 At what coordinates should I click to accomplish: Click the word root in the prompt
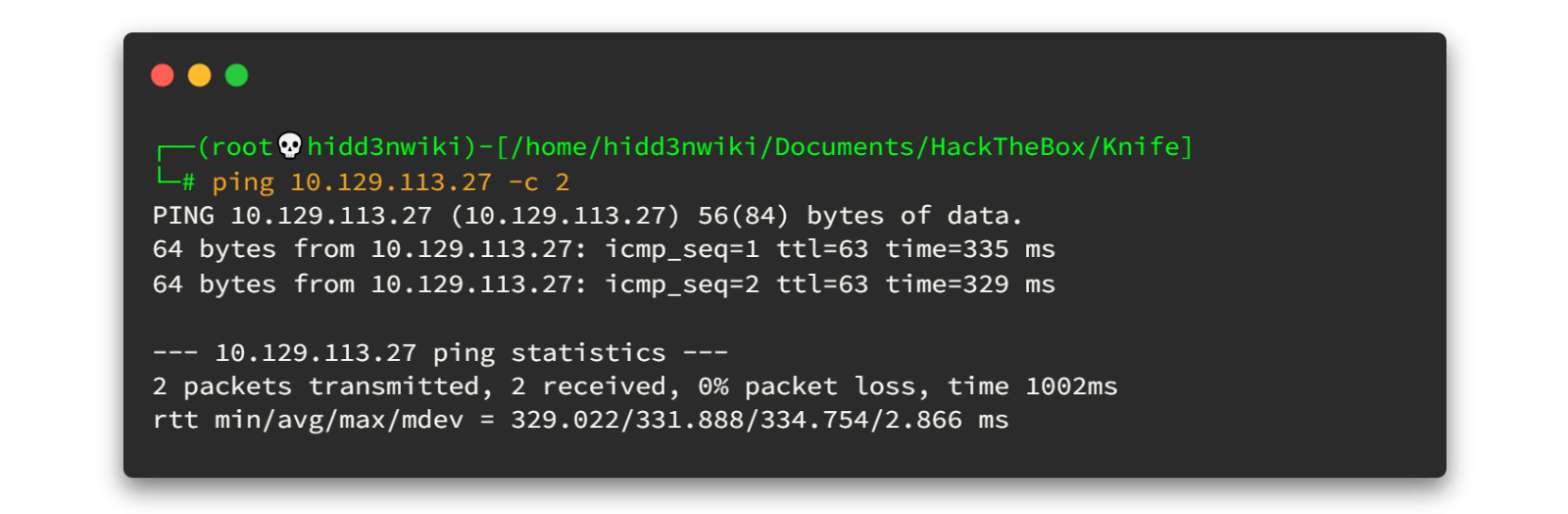pyautogui.click(x=242, y=147)
